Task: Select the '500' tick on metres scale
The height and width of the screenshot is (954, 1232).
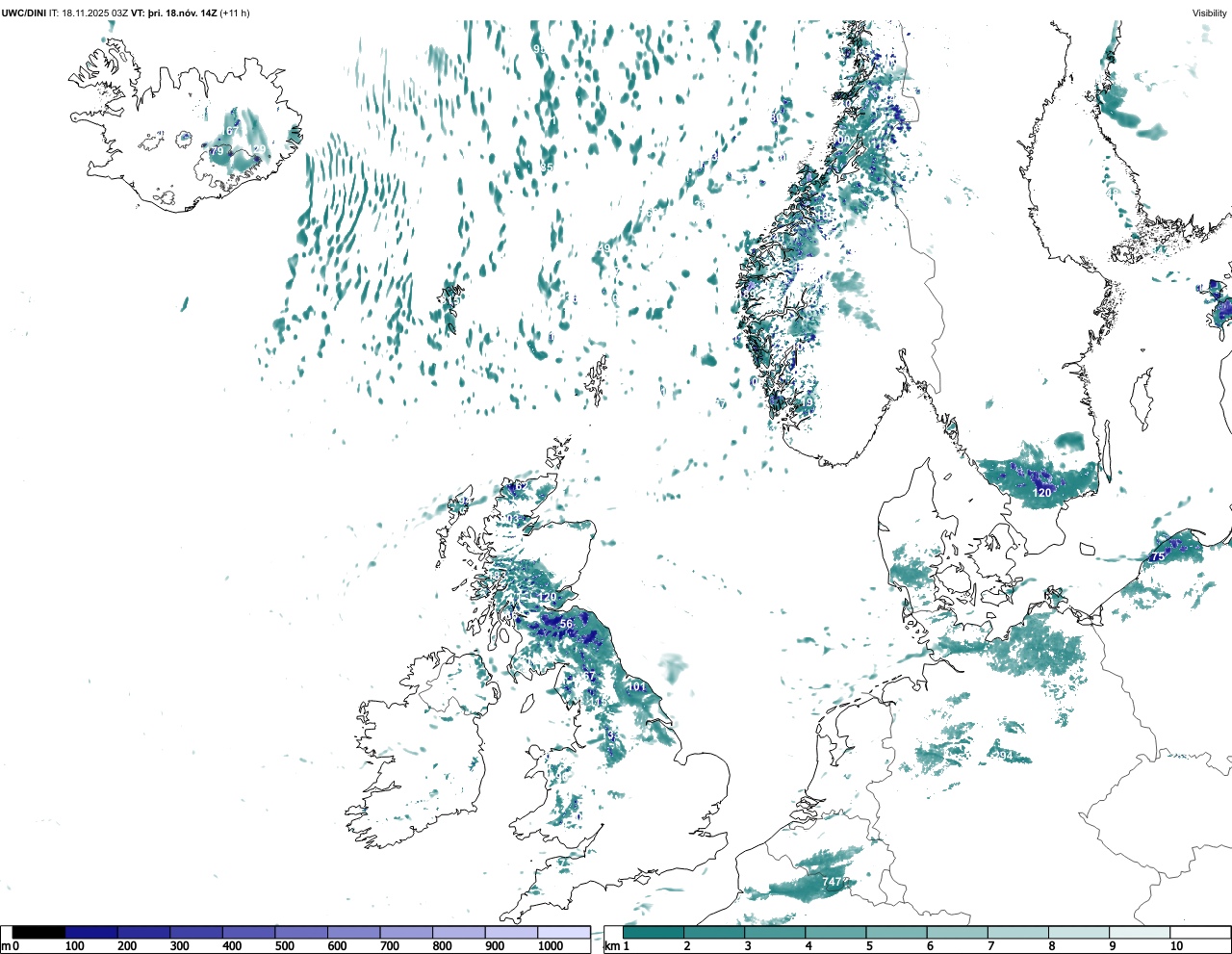Action: [x=284, y=946]
